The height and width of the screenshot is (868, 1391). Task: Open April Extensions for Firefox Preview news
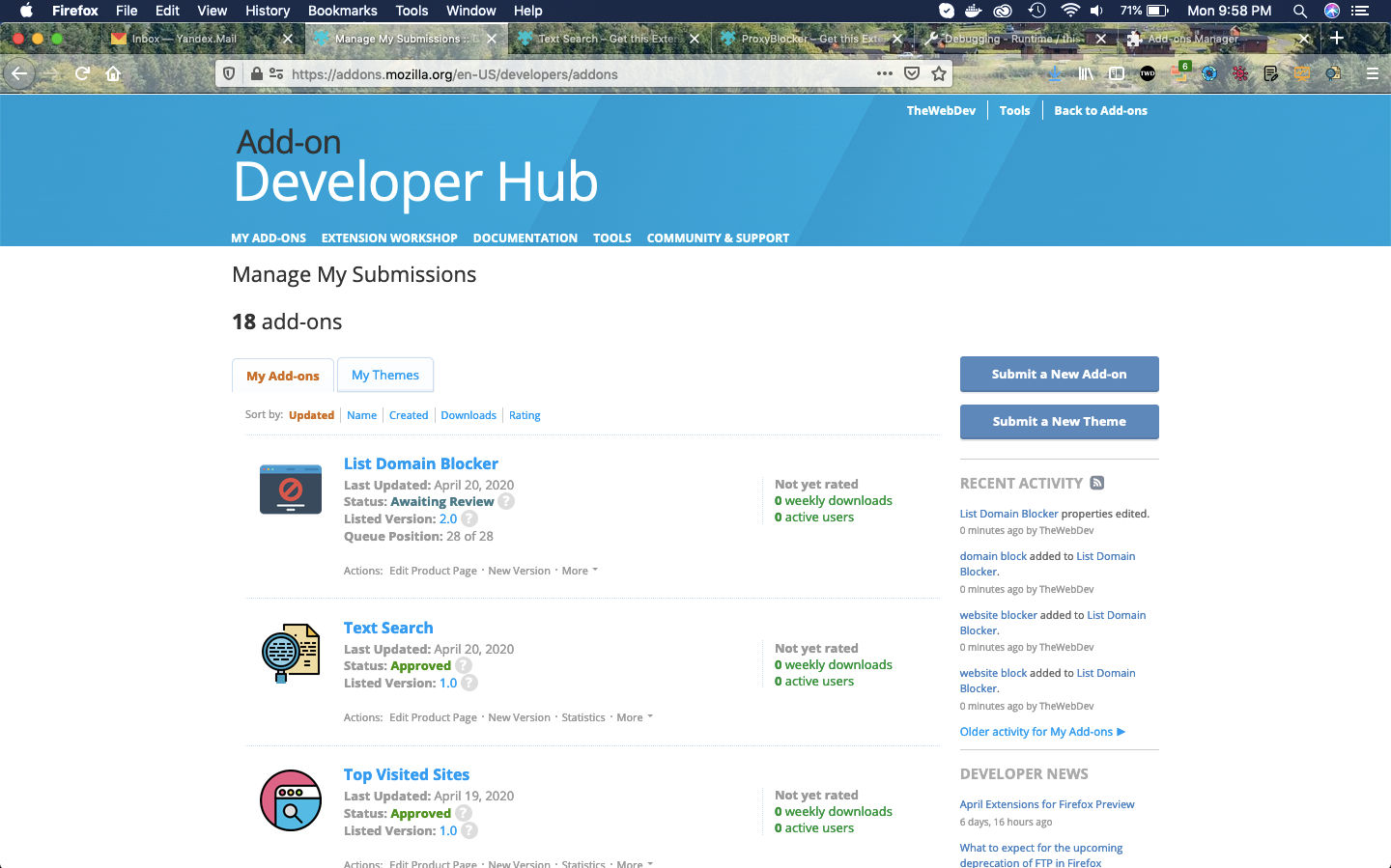[1047, 804]
